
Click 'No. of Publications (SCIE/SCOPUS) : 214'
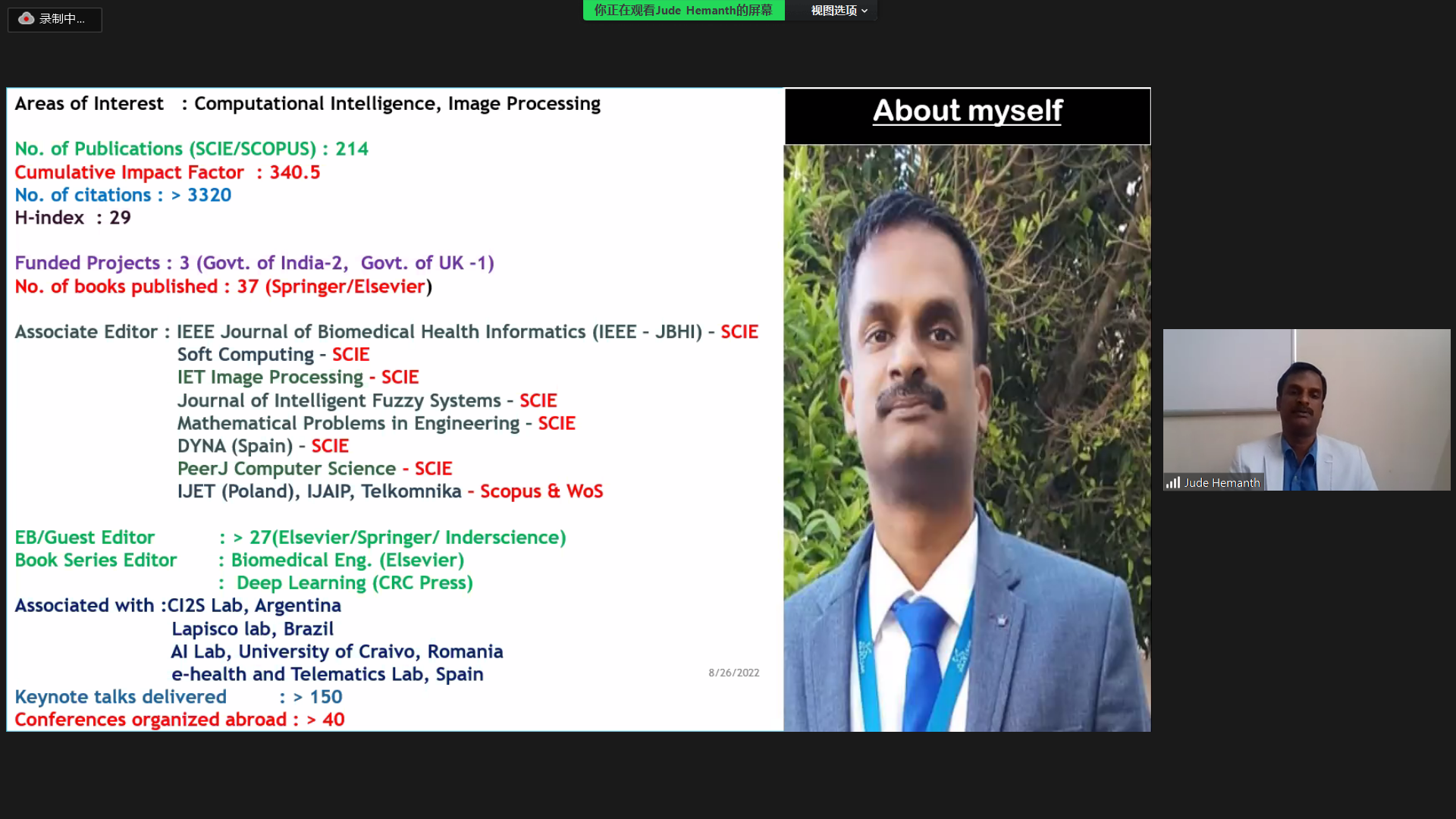pyautogui.click(x=191, y=149)
